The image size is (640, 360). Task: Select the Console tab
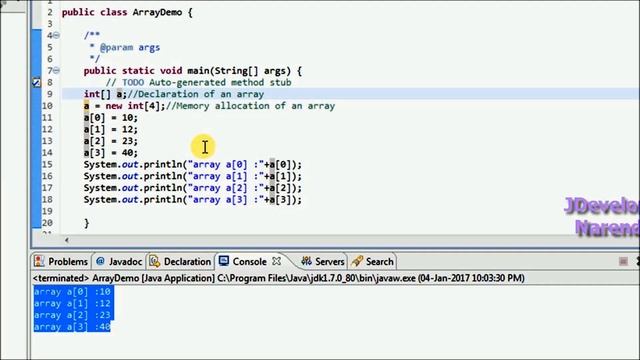249,261
